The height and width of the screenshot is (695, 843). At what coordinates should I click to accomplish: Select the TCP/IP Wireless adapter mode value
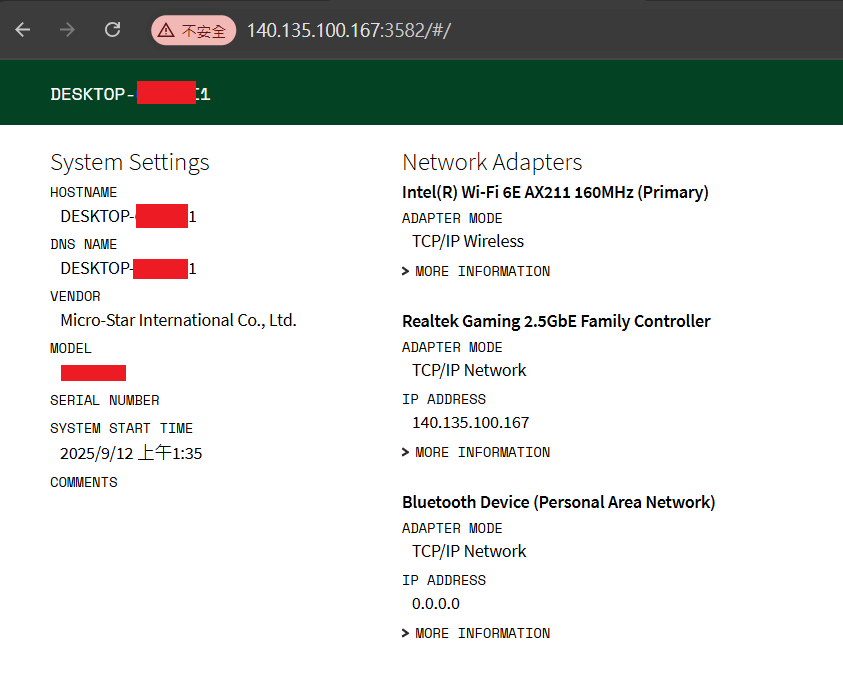point(468,241)
